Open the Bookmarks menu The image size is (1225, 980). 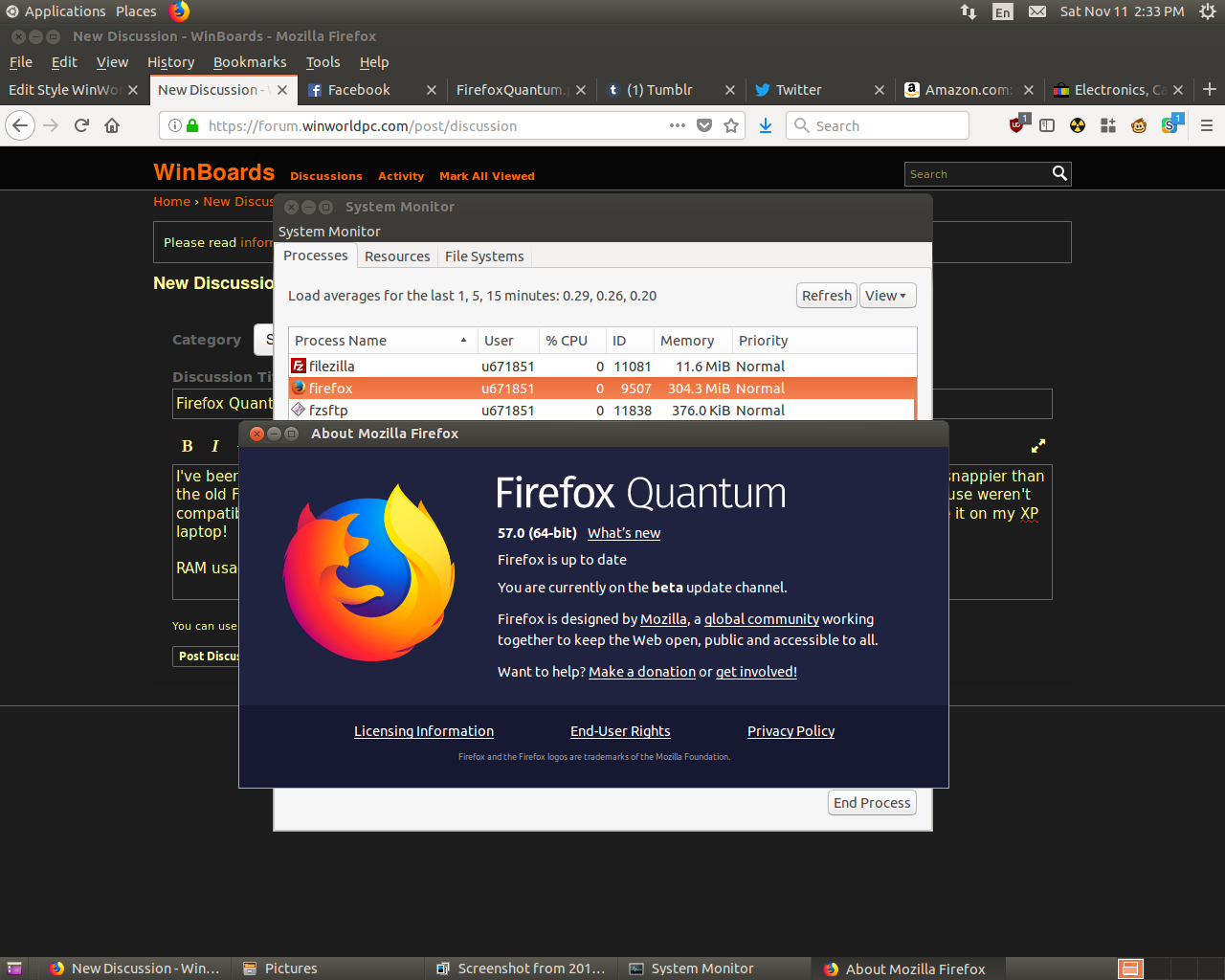(x=250, y=62)
